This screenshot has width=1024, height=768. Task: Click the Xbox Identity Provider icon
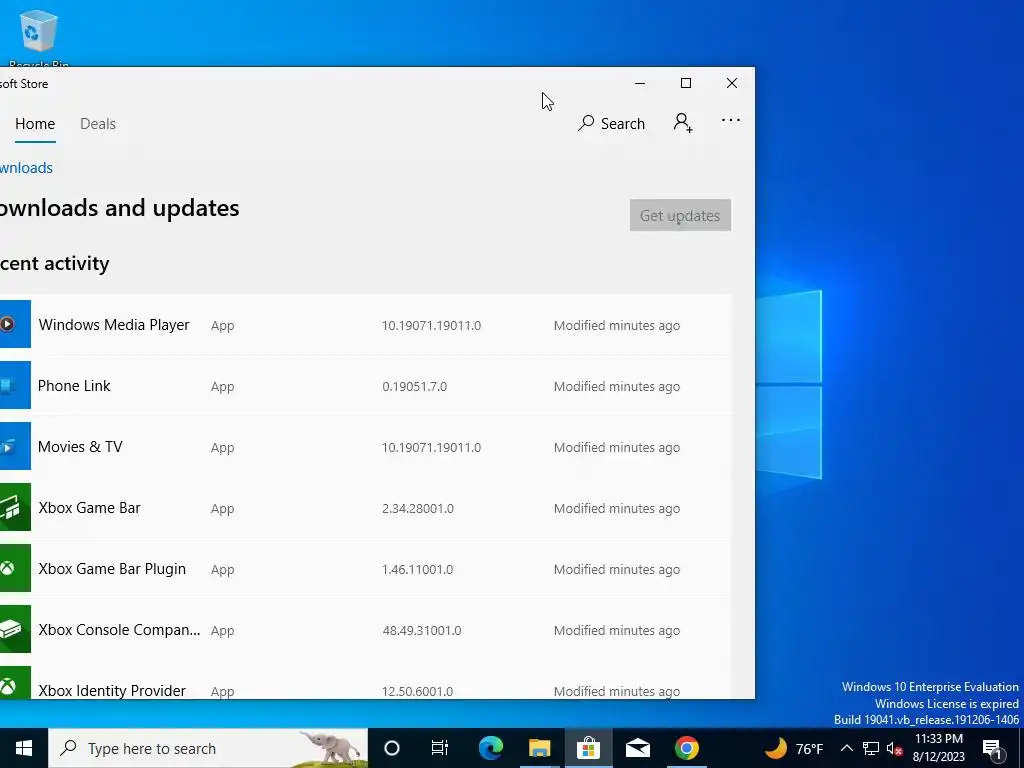[15, 682]
